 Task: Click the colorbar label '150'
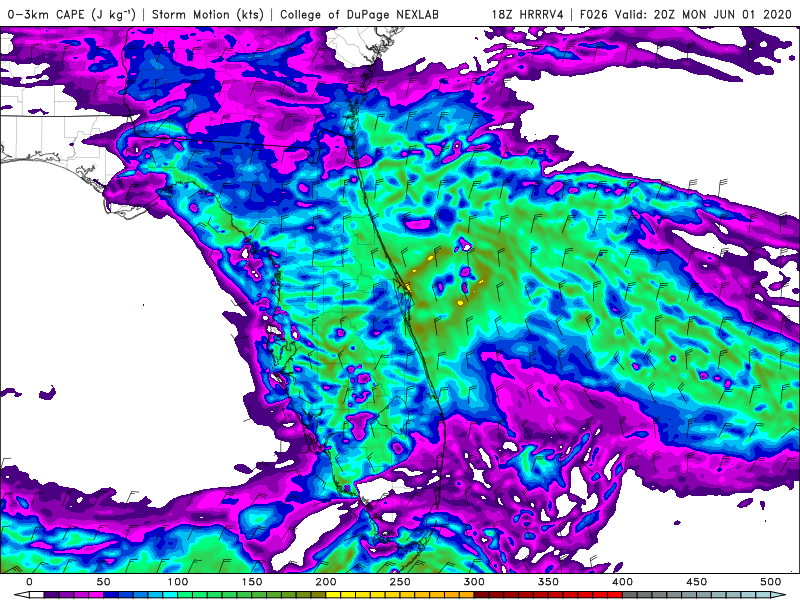pyautogui.click(x=252, y=582)
